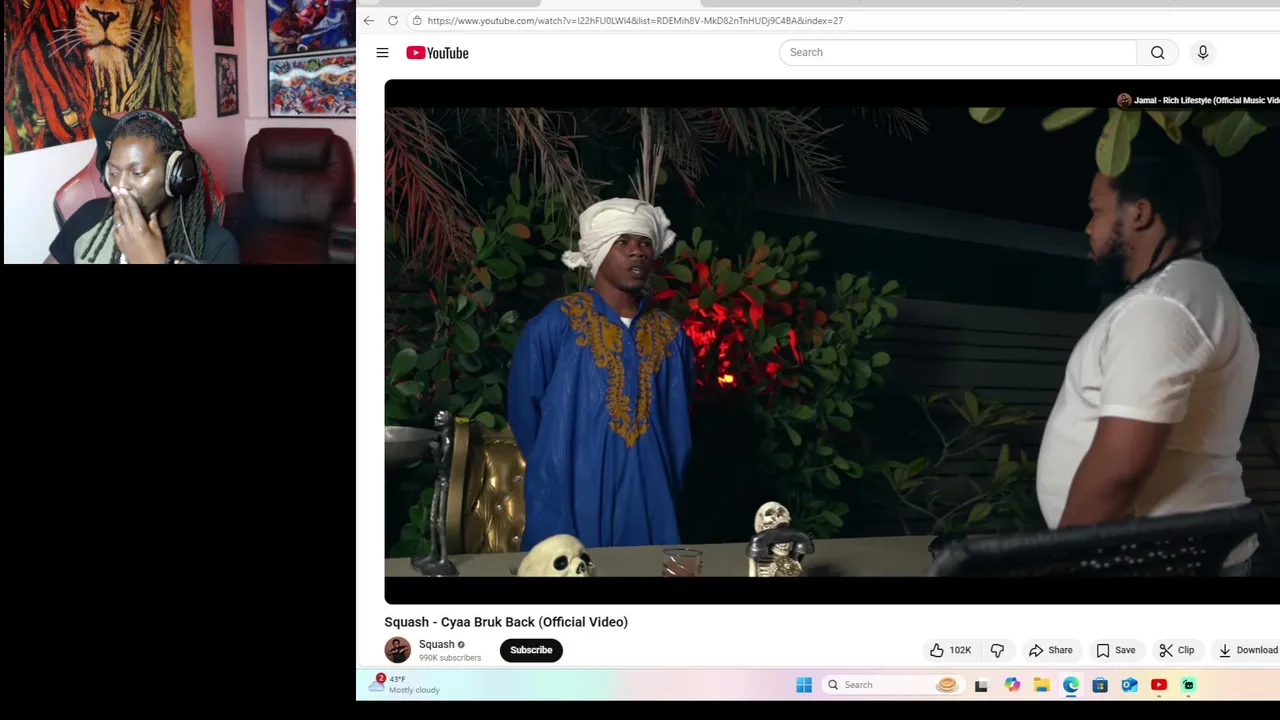The width and height of the screenshot is (1280, 720).
Task: Open the green app icon on the taskbar
Action: 1188,685
